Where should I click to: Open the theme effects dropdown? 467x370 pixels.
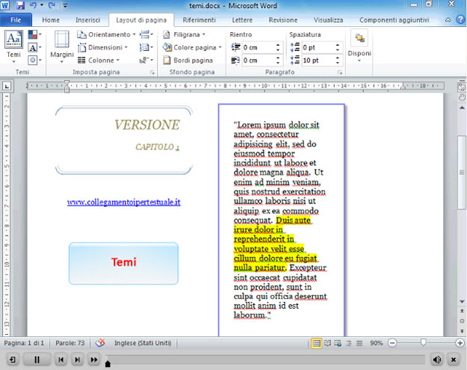point(35,60)
